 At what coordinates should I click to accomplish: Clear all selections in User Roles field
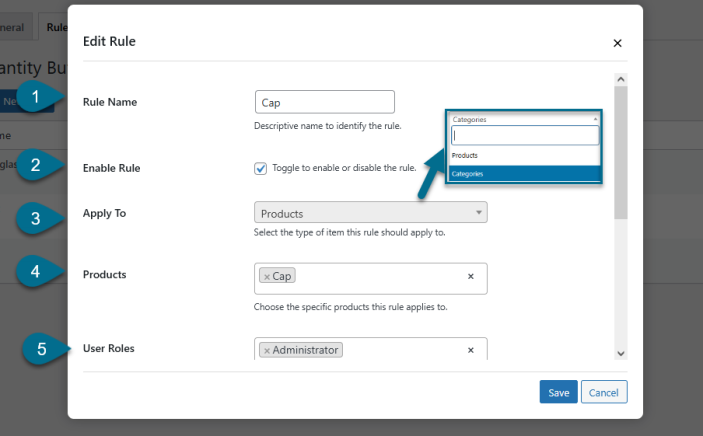470,350
